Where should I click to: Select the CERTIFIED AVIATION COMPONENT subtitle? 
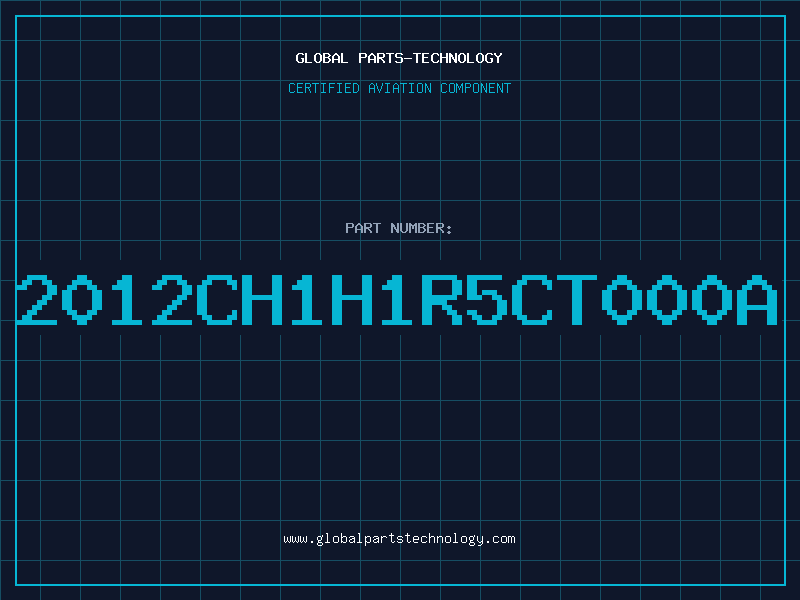coord(399,88)
